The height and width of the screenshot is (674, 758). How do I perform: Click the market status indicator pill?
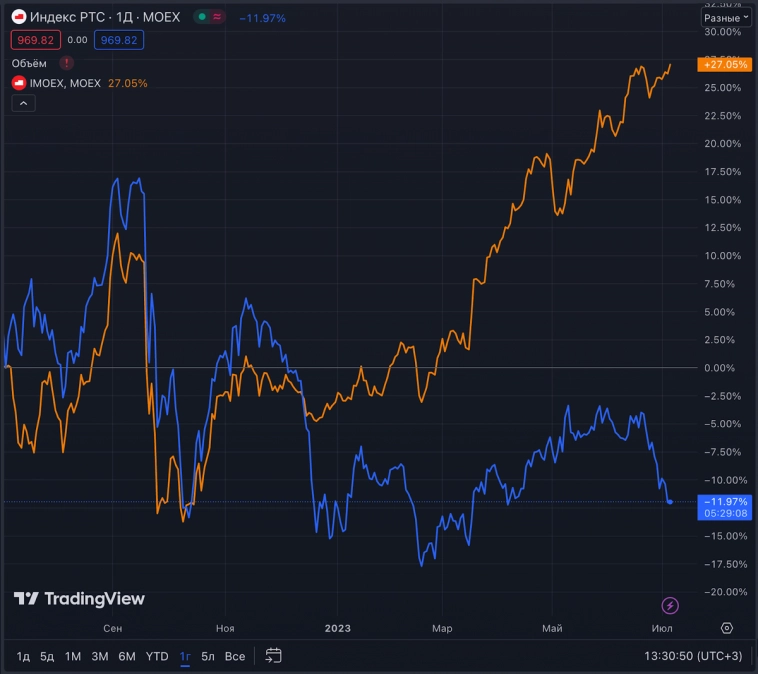point(210,18)
